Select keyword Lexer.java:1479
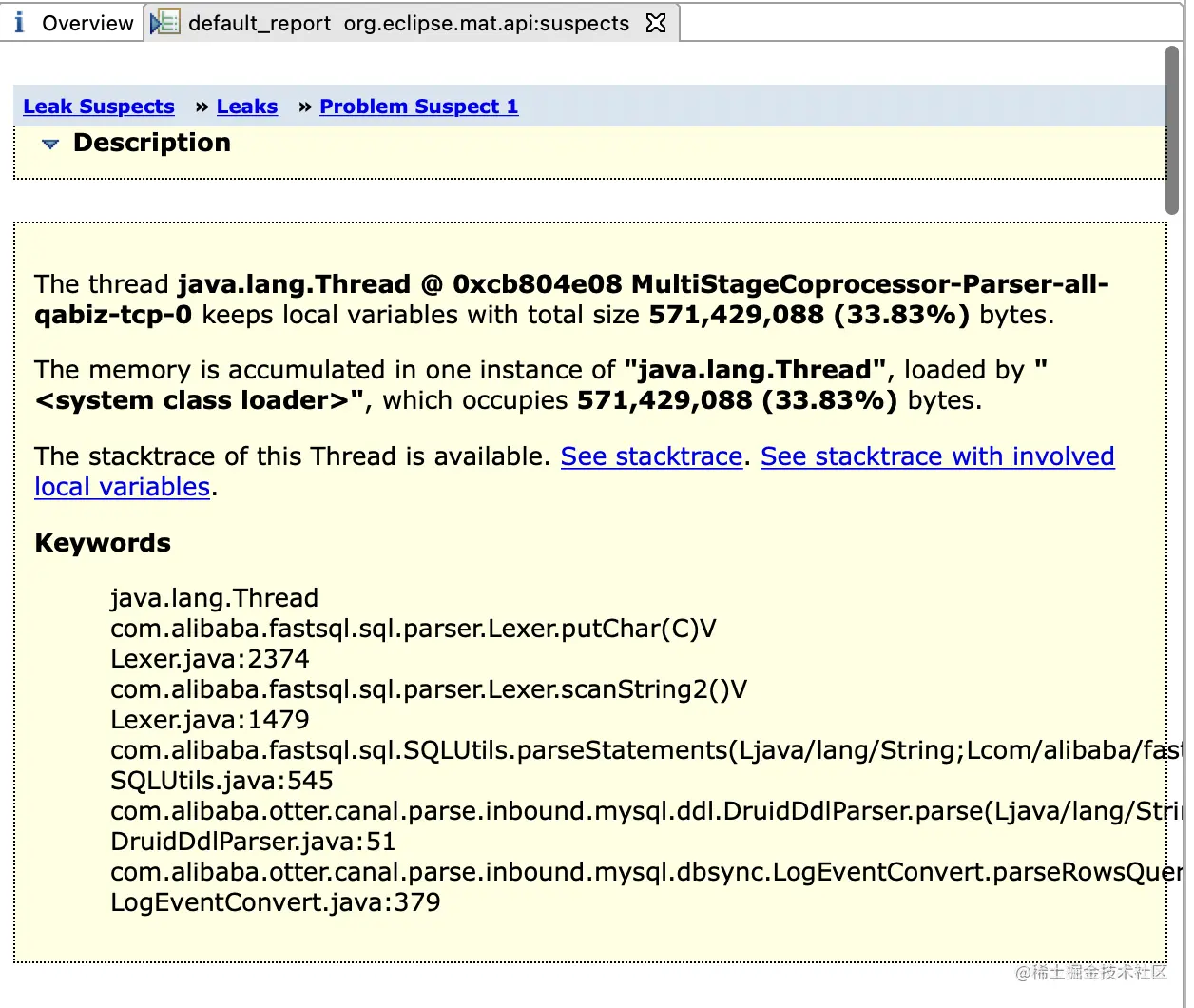 (210, 720)
